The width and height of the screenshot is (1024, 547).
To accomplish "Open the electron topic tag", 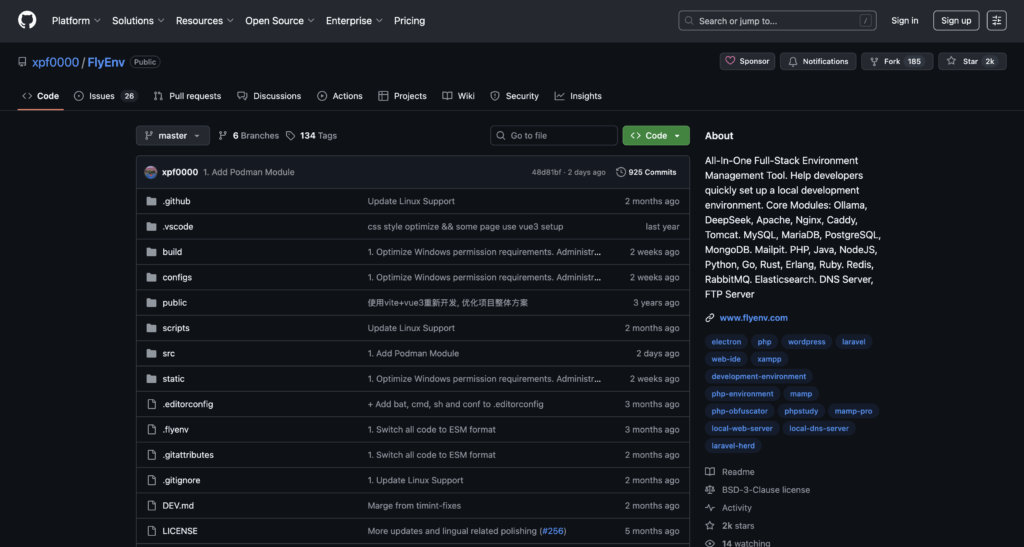I will tap(726, 342).
